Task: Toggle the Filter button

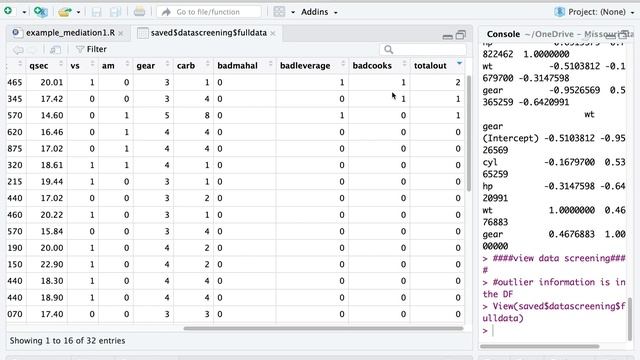Action: pyautogui.click(x=91, y=49)
